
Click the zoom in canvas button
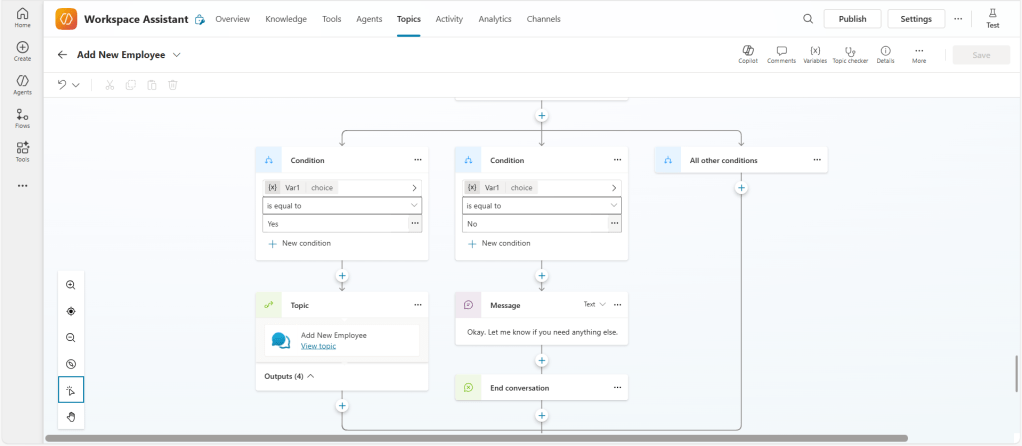pyautogui.click(x=71, y=285)
